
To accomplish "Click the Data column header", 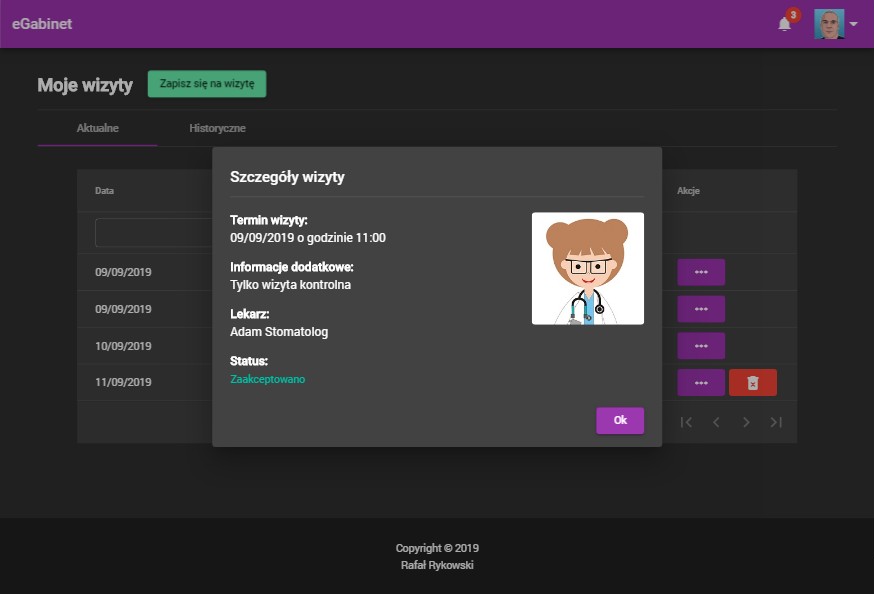I will tap(104, 191).
